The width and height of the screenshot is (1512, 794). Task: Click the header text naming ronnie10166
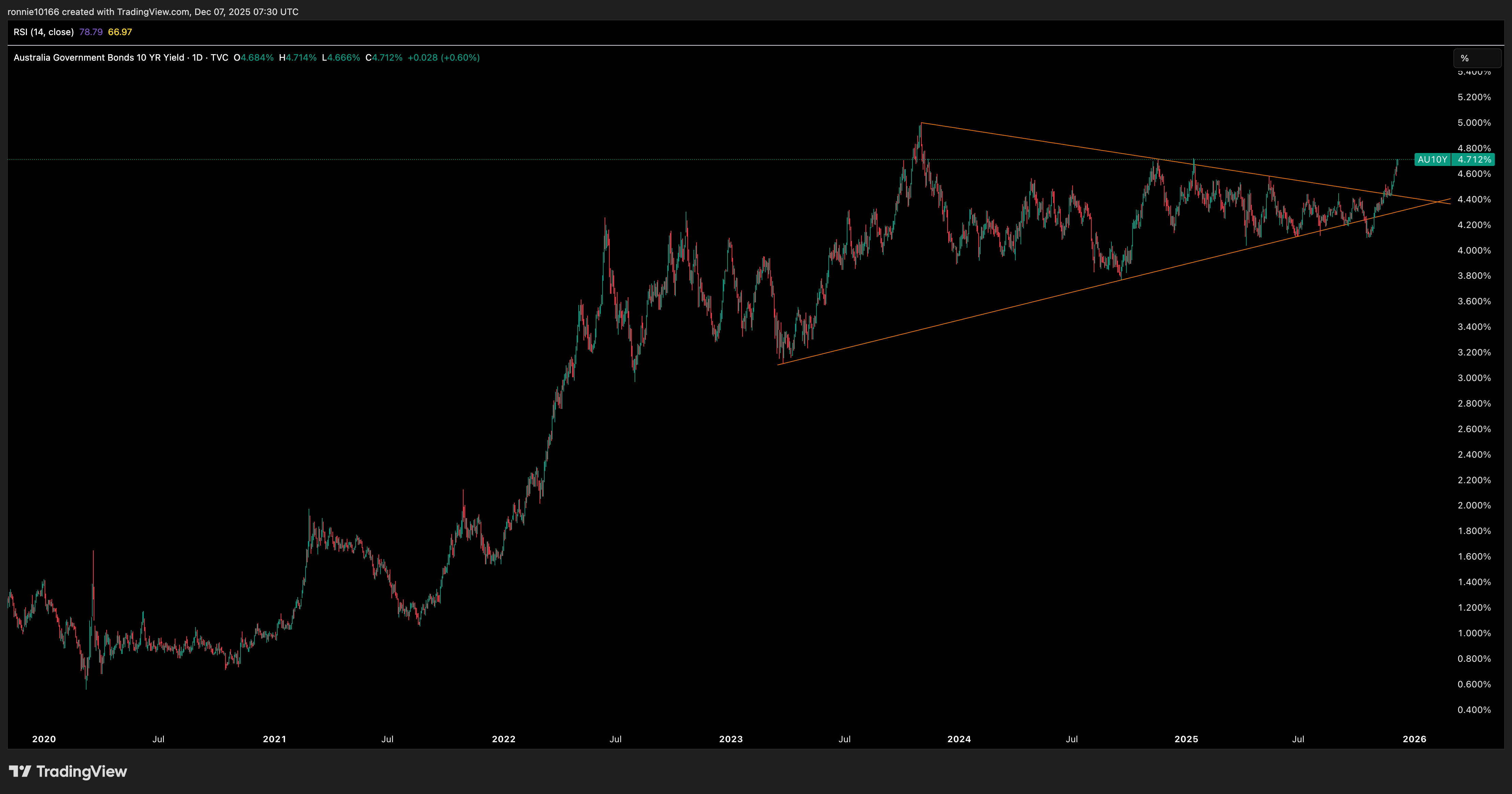[153, 12]
